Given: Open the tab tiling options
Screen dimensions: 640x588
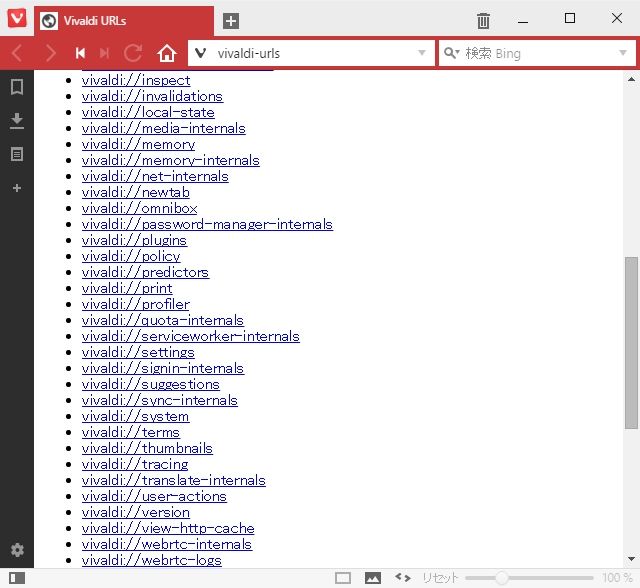Looking at the screenshot, I should (342, 578).
